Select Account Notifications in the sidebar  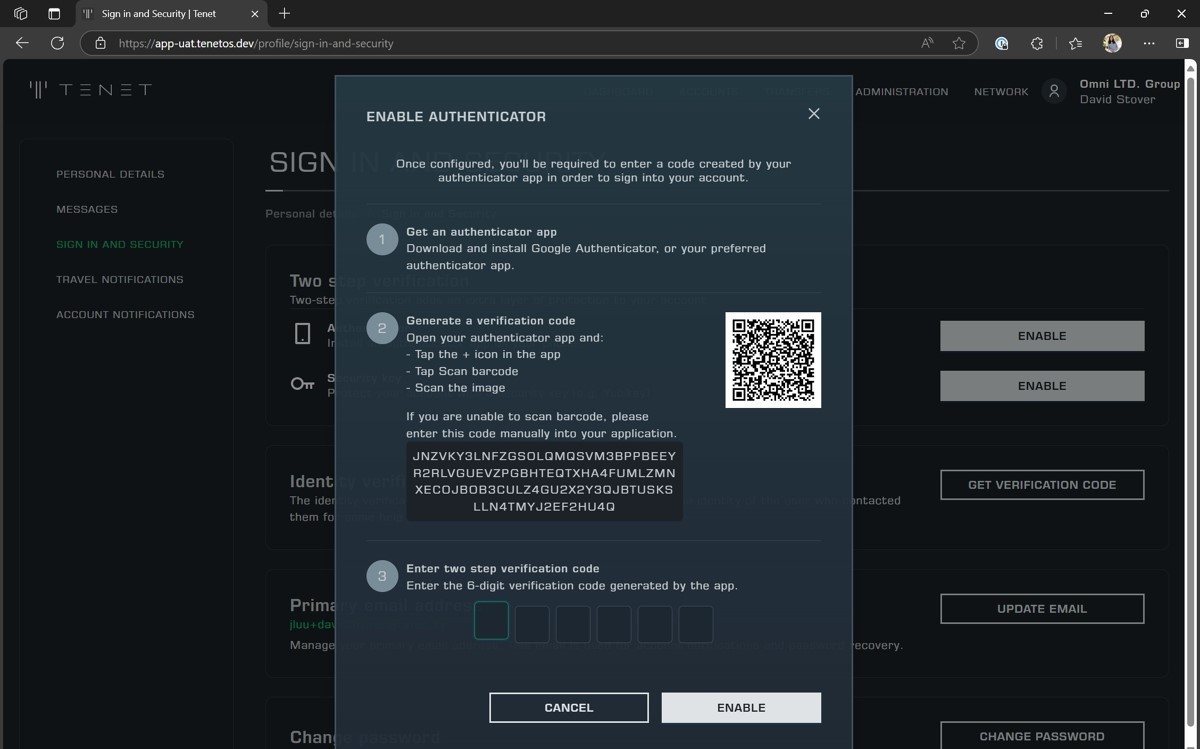point(125,314)
